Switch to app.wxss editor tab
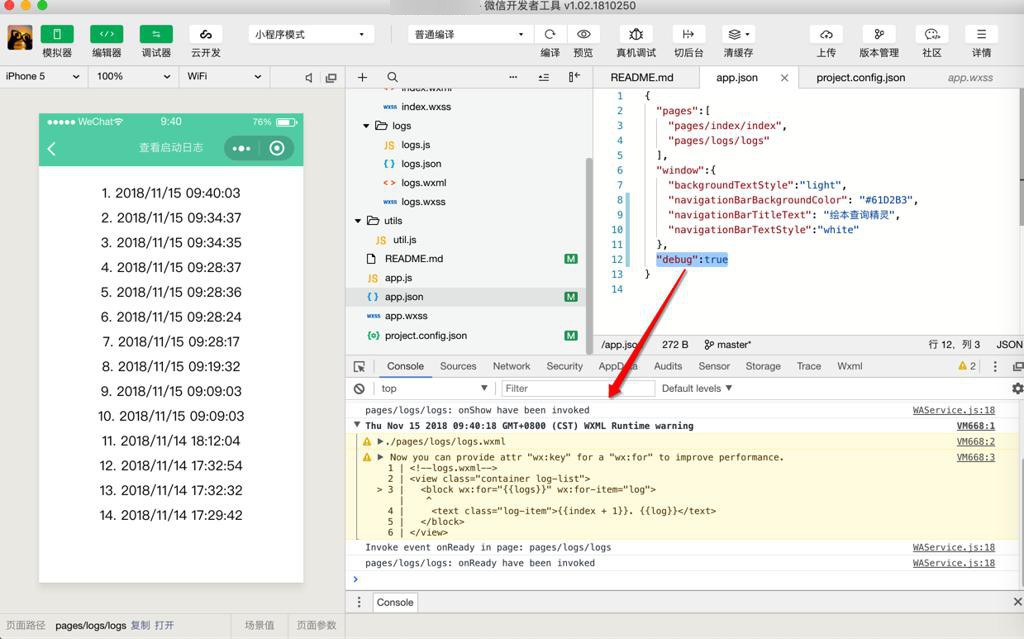 [970, 77]
